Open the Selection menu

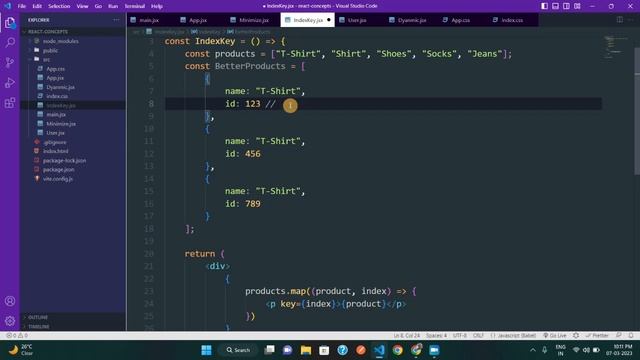(59, 6)
